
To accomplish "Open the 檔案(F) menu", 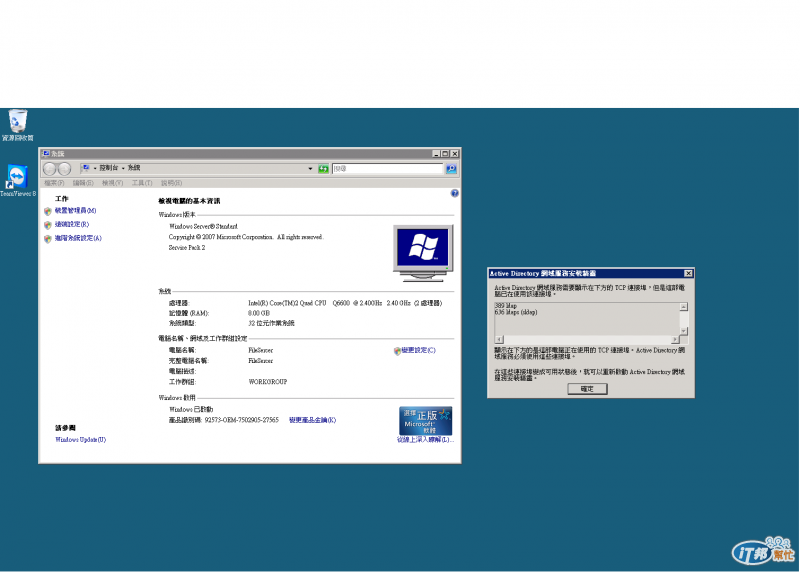I will click(54, 183).
